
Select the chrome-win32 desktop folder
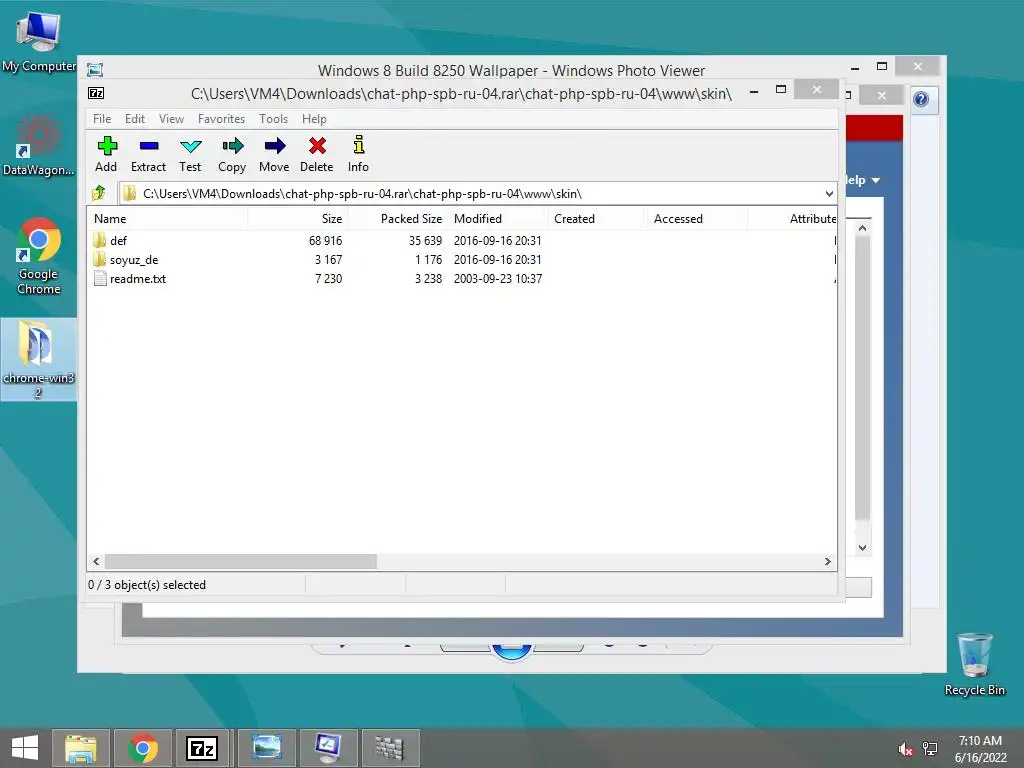[38, 359]
